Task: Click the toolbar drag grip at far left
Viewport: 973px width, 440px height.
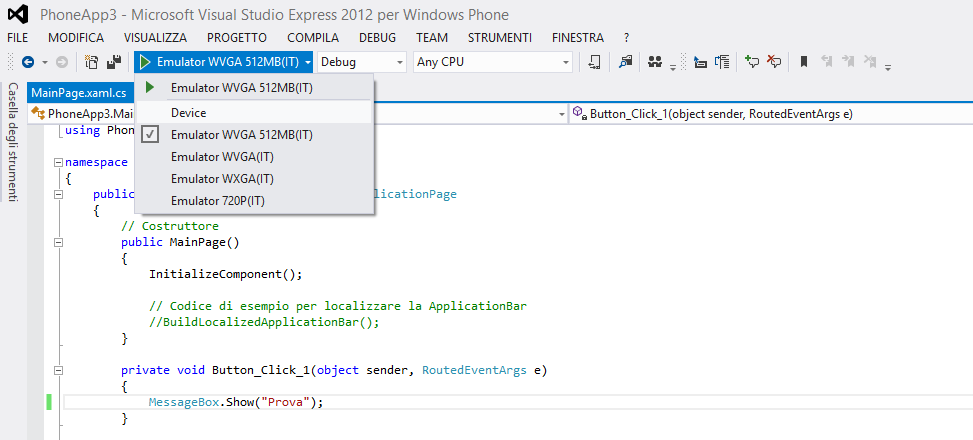Action: (x=11, y=62)
